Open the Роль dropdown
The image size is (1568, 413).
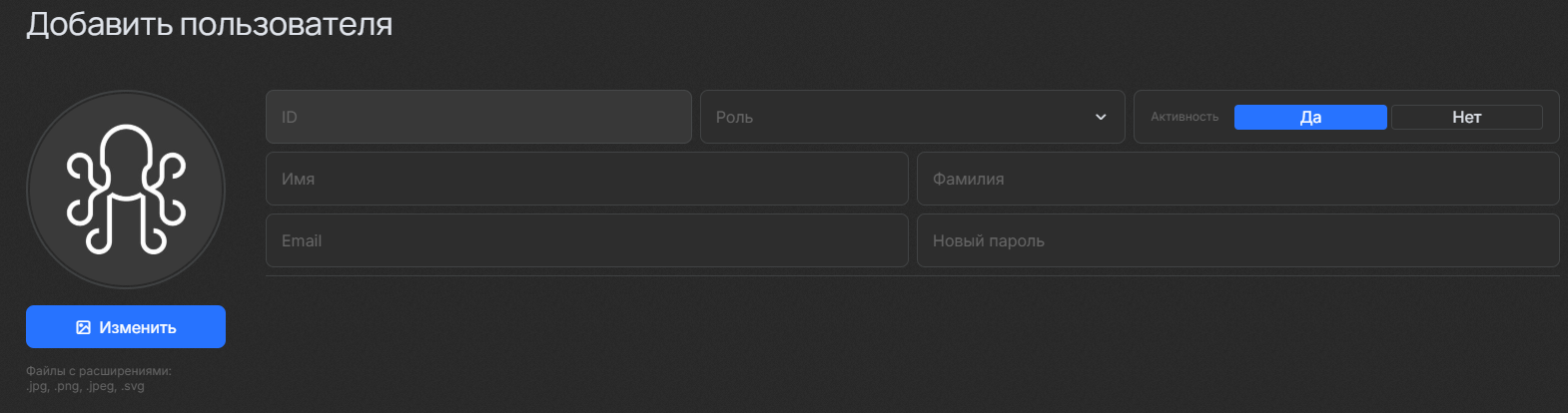[x=899, y=118]
